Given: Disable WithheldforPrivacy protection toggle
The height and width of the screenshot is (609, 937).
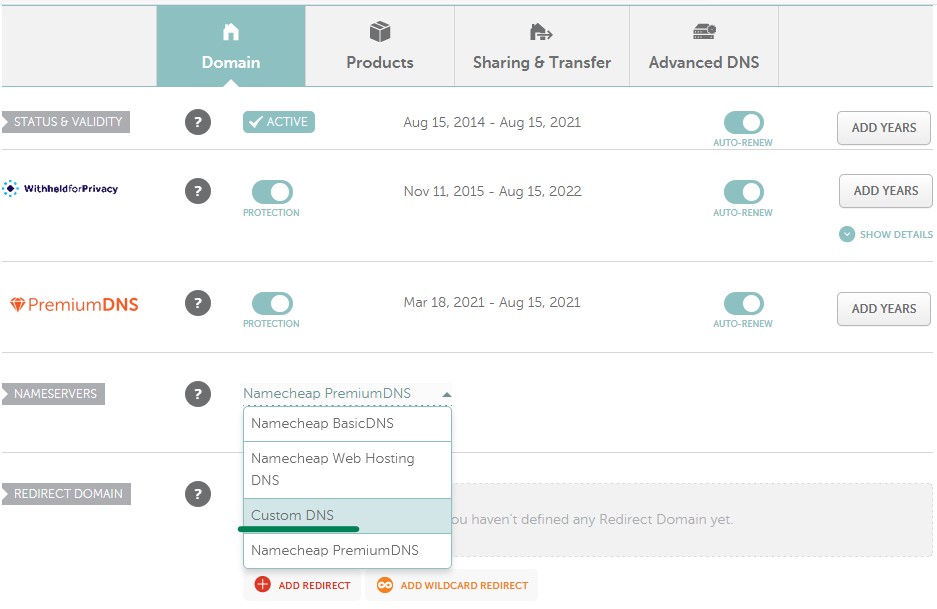Looking at the screenshot, I should [272, 192].
